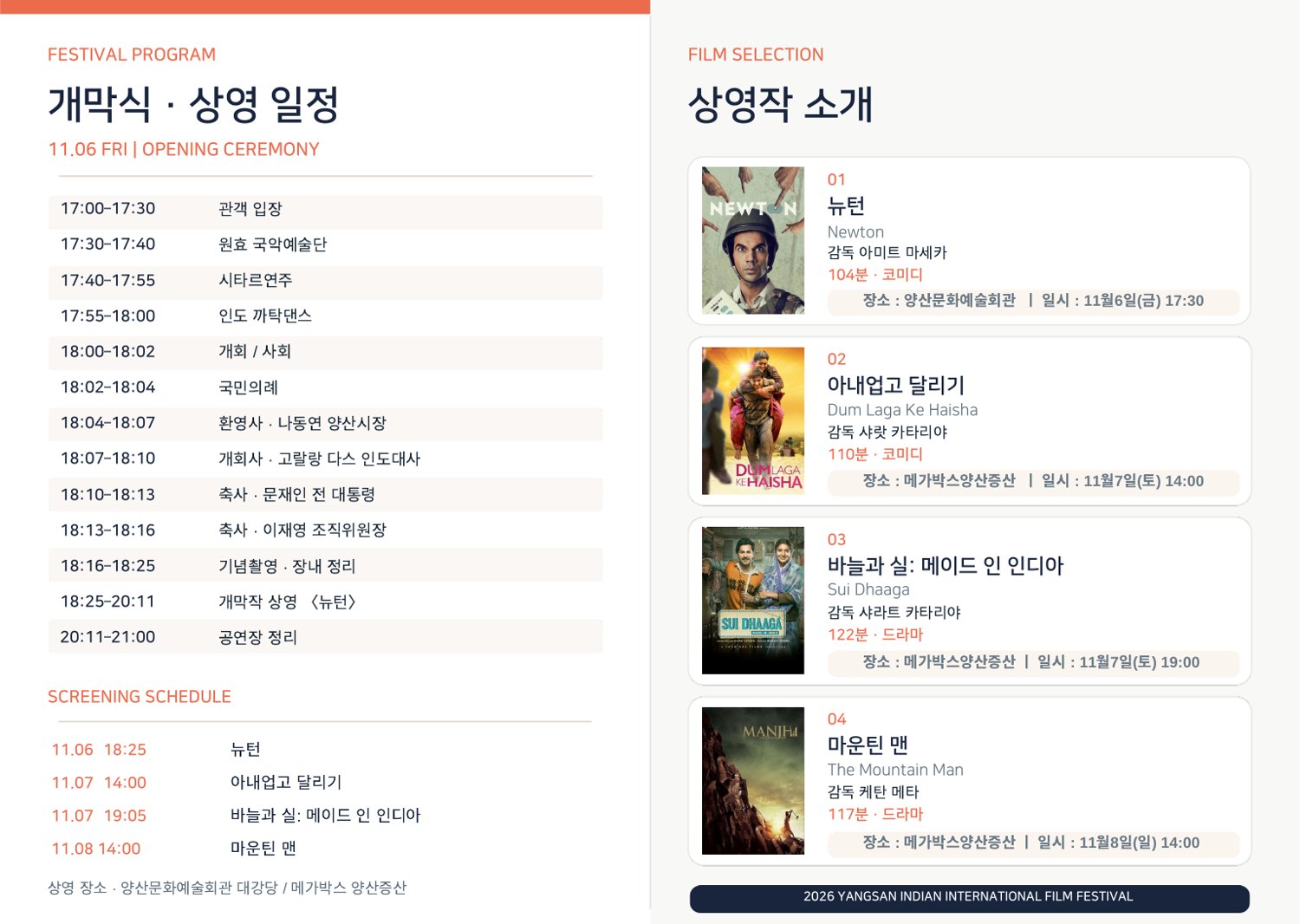1300x924 pixels.
Task: Click 아내업고 달리기 in the screening schedule list
Action: pyautogui.click(x=286, y=783)
